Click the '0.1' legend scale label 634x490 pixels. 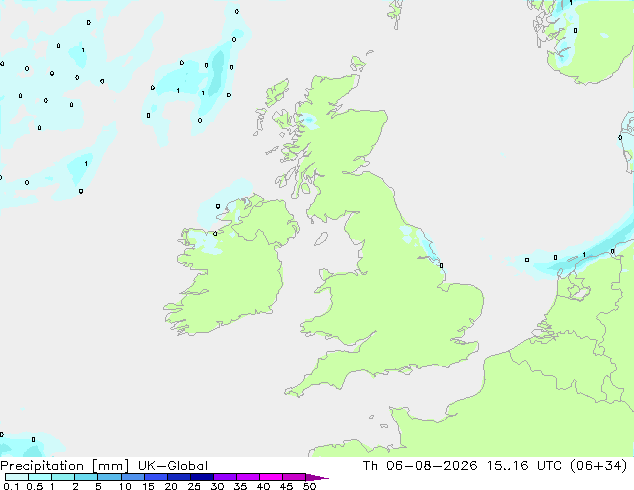click(11, 486)
